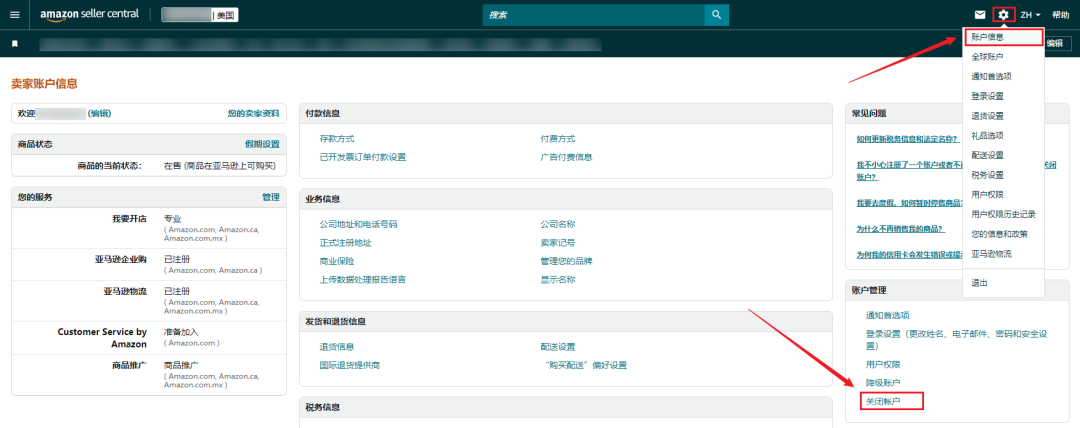
Task: Select 用户权限历史记录 in the settings menu
Action: click(1003, 214)
